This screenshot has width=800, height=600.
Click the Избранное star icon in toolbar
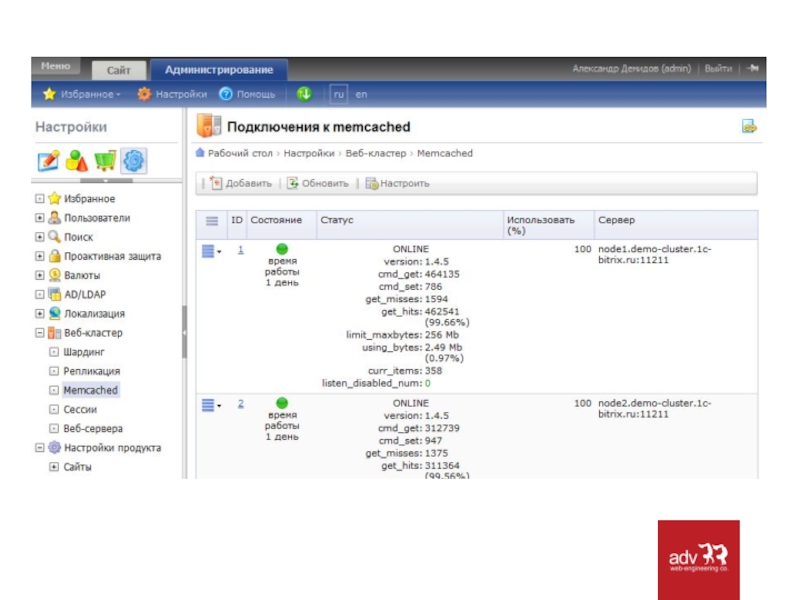(49, 94)
